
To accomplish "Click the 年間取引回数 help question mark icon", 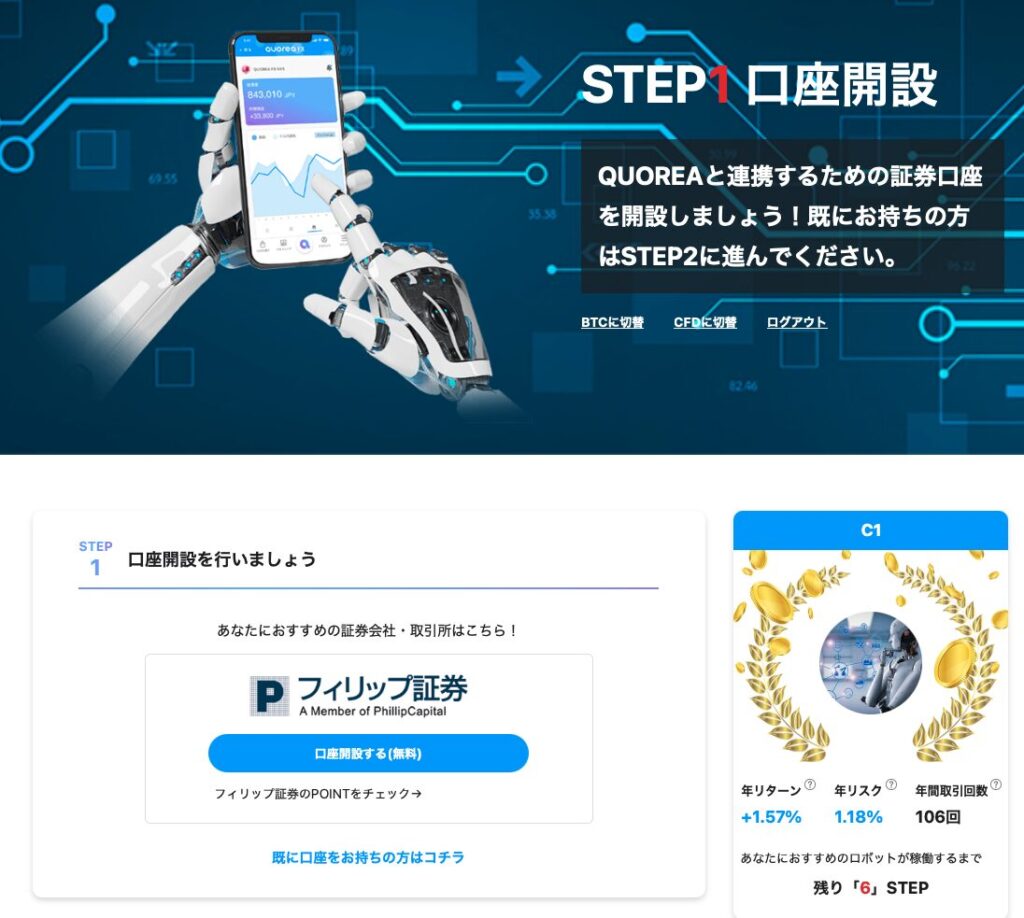I will pos(995,784).
